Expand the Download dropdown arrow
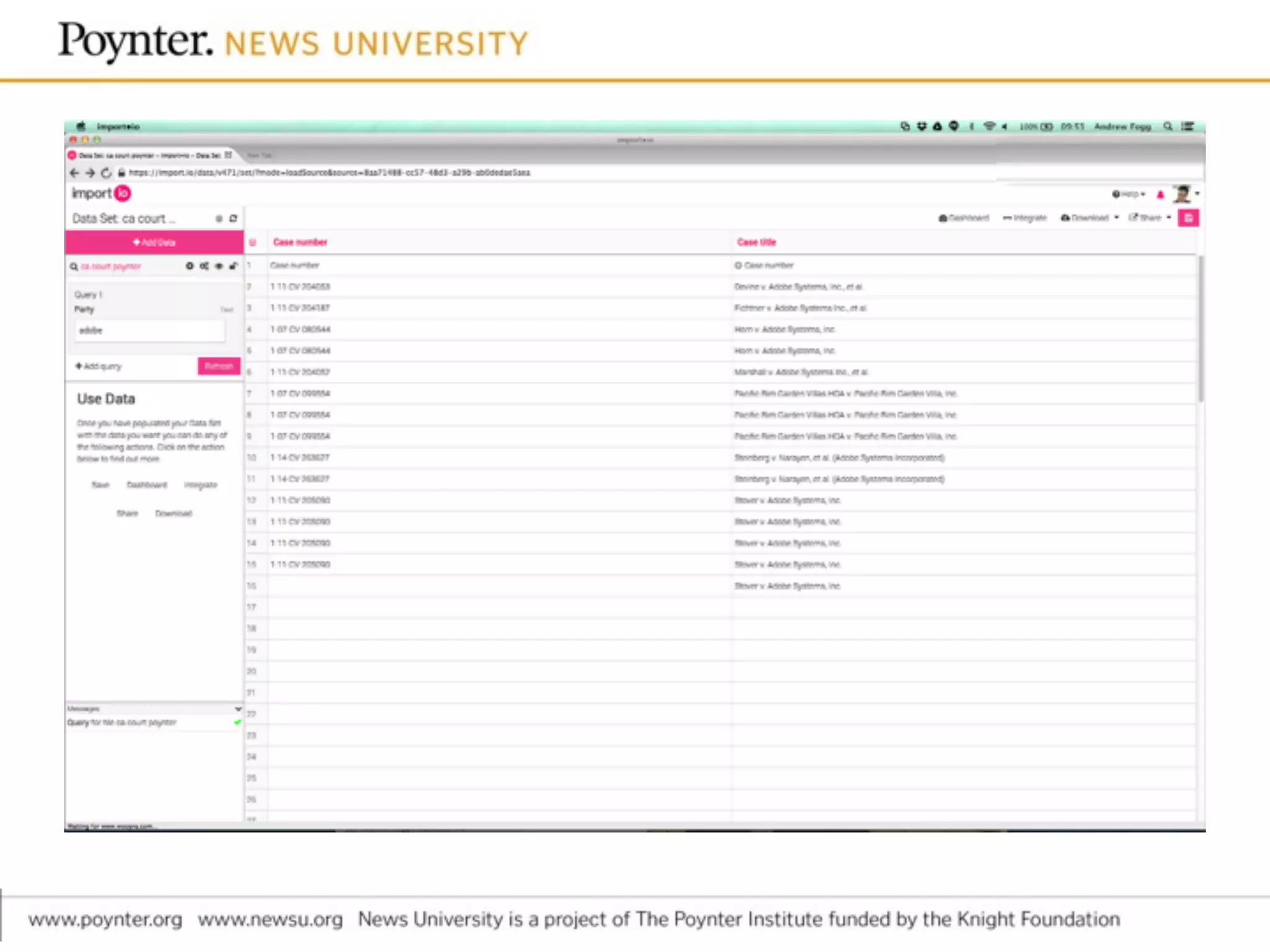This screenshot has width=1270, height=952. [x=1116, y=218]
